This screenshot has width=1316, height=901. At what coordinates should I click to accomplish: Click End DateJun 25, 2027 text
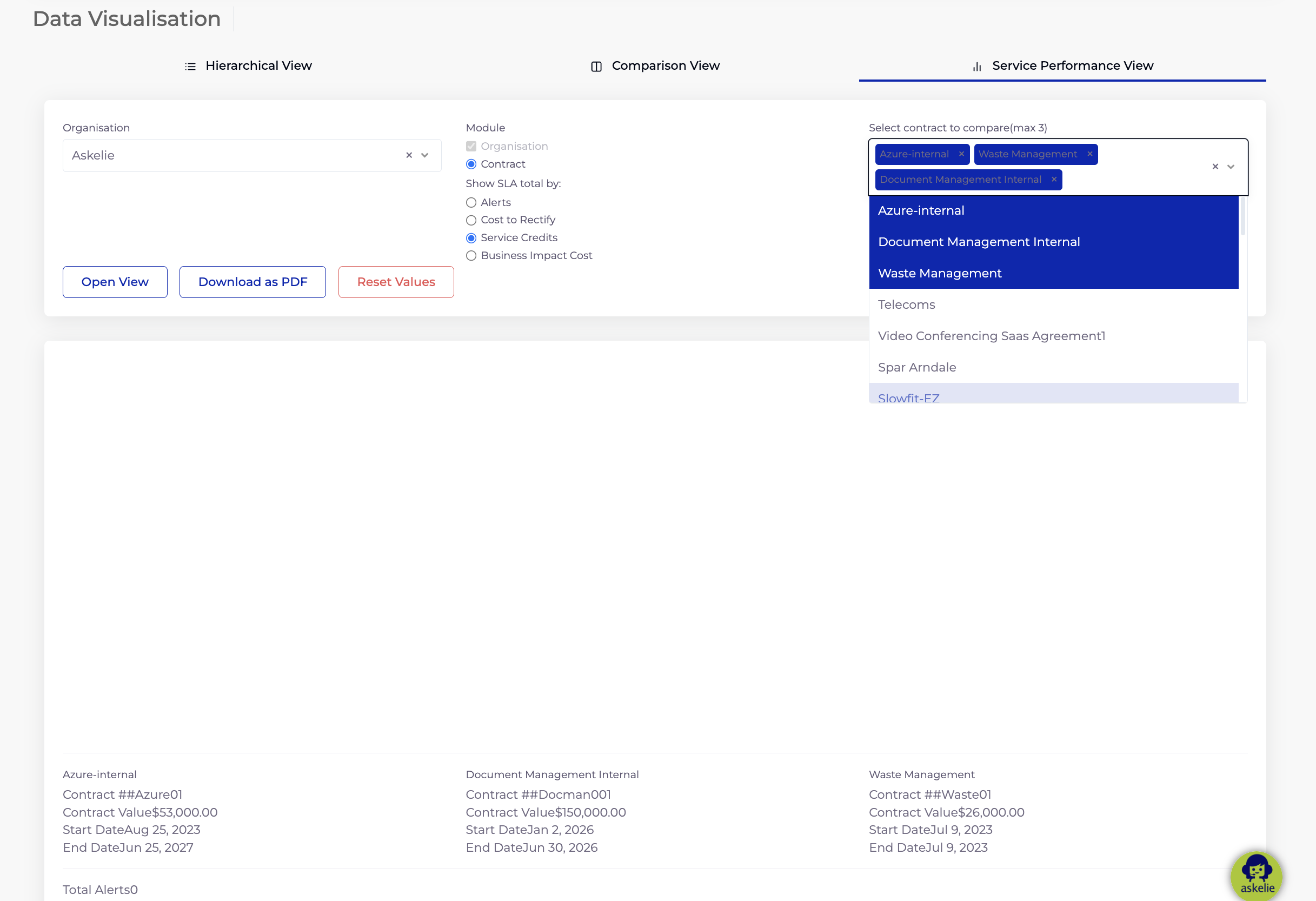tap(128, 848)
